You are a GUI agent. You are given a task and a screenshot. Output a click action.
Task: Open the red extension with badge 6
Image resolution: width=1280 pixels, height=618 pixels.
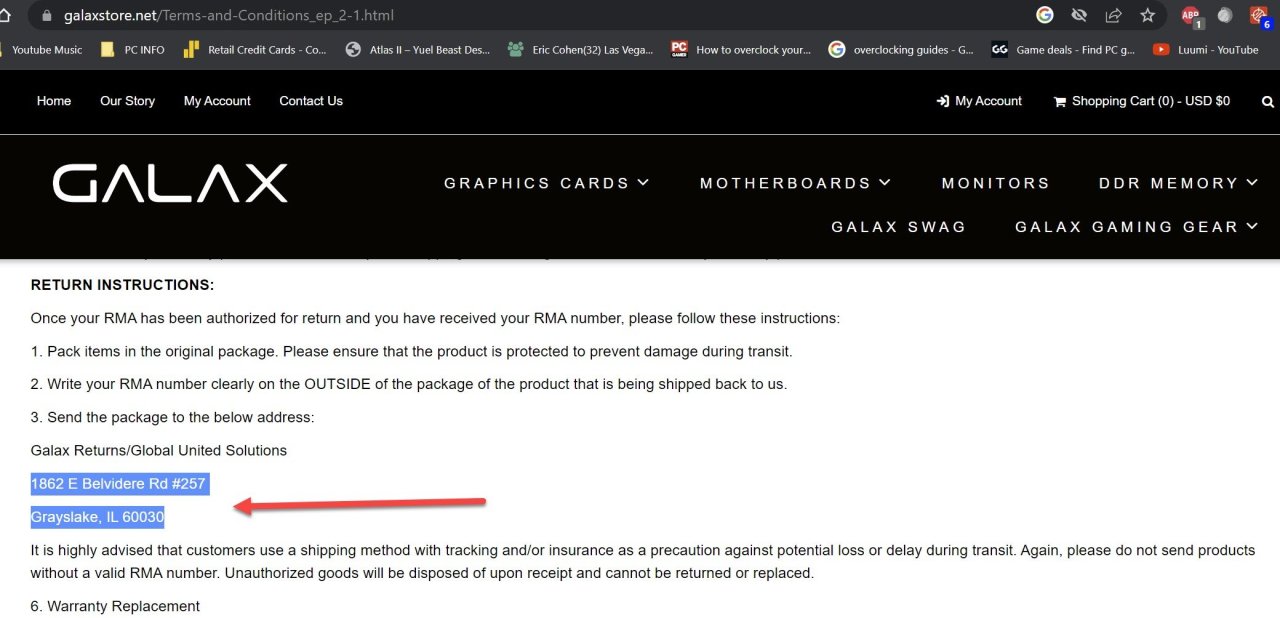(1259, 16)
